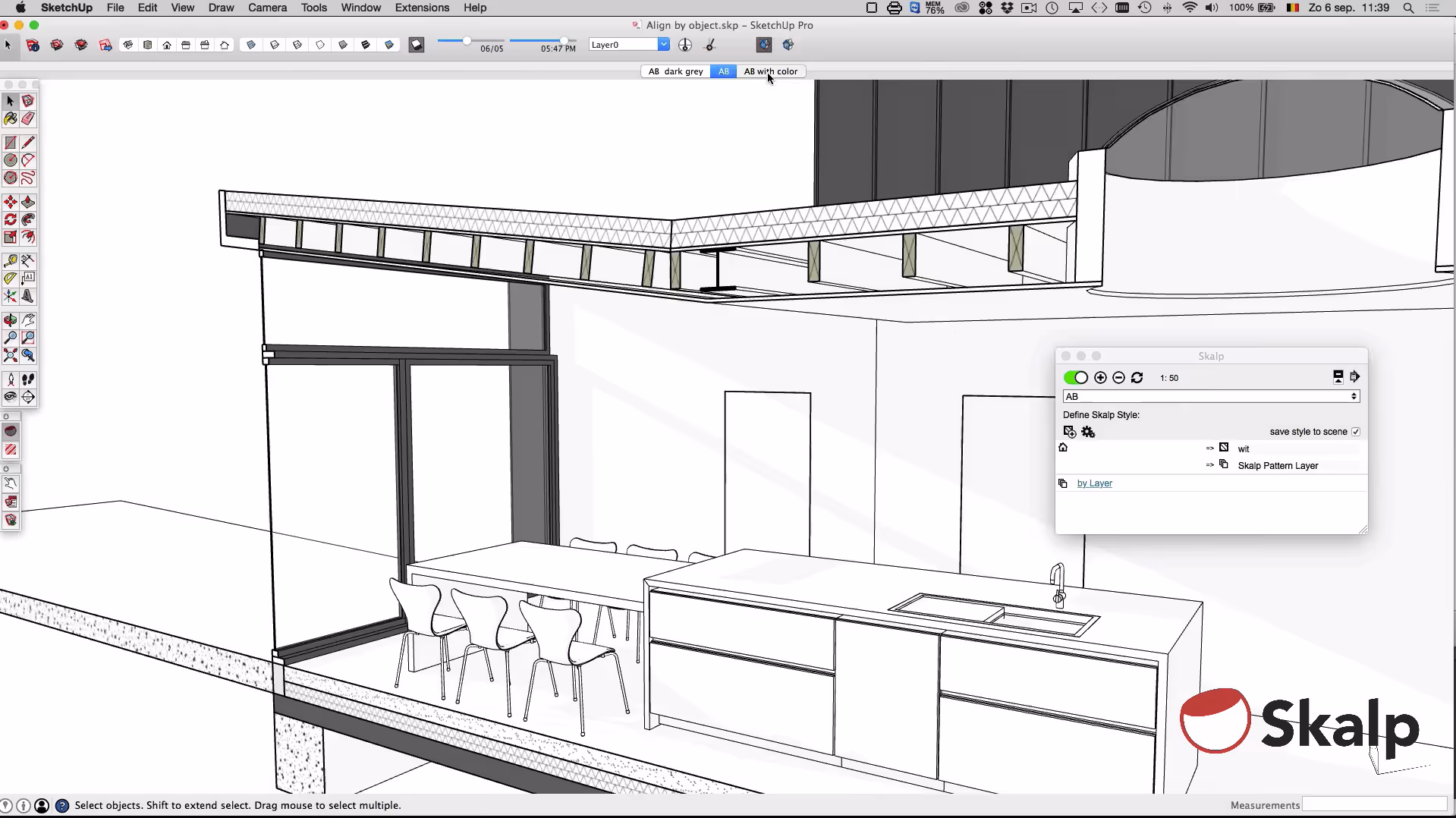Toggle the green Skalp on/off switch
The image size is (1456, 818).
(1075, 378)
